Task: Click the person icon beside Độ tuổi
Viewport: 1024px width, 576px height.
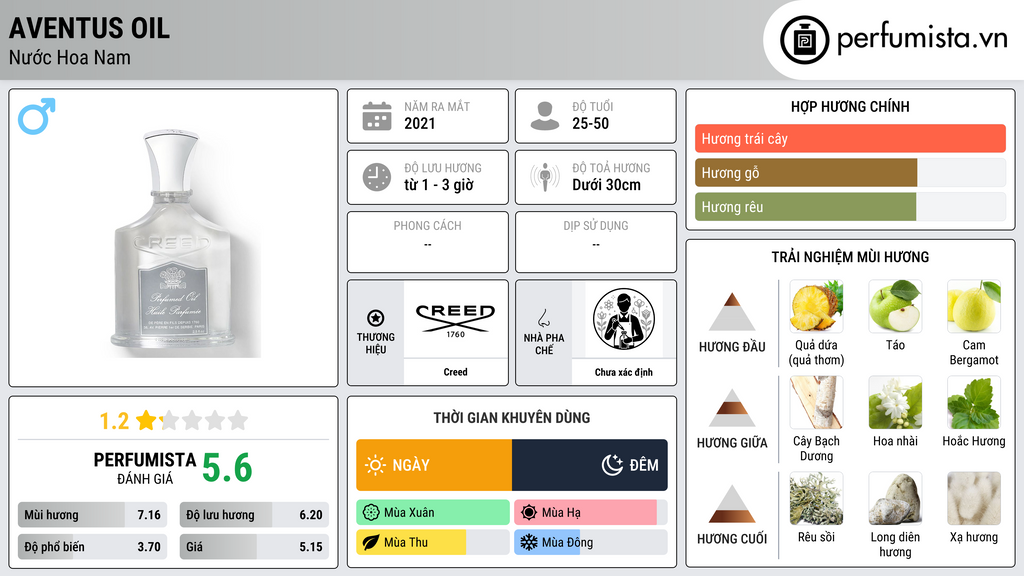Action: coord(545,116)
